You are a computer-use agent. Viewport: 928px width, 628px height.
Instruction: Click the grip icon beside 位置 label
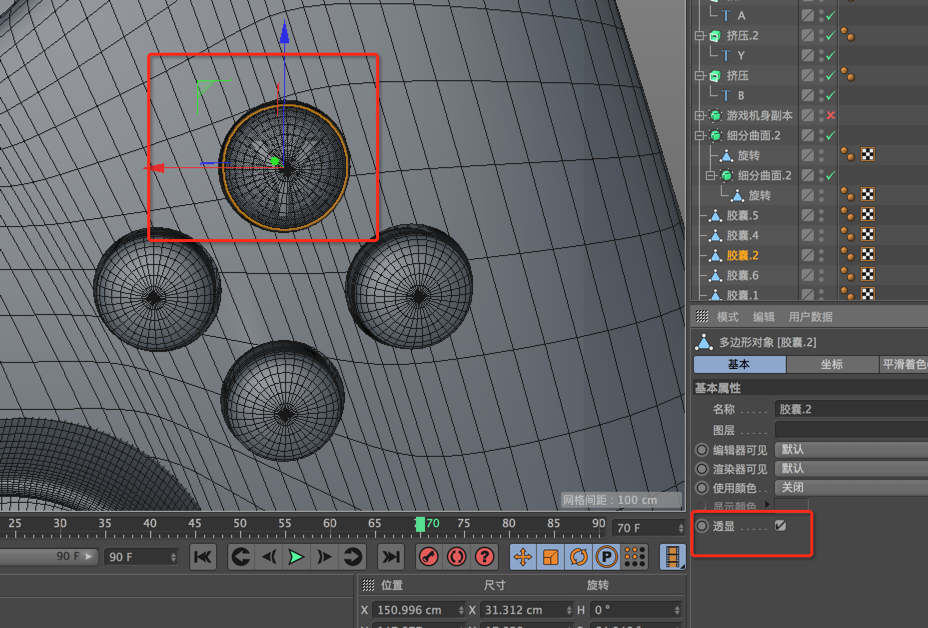coord(368,585)
